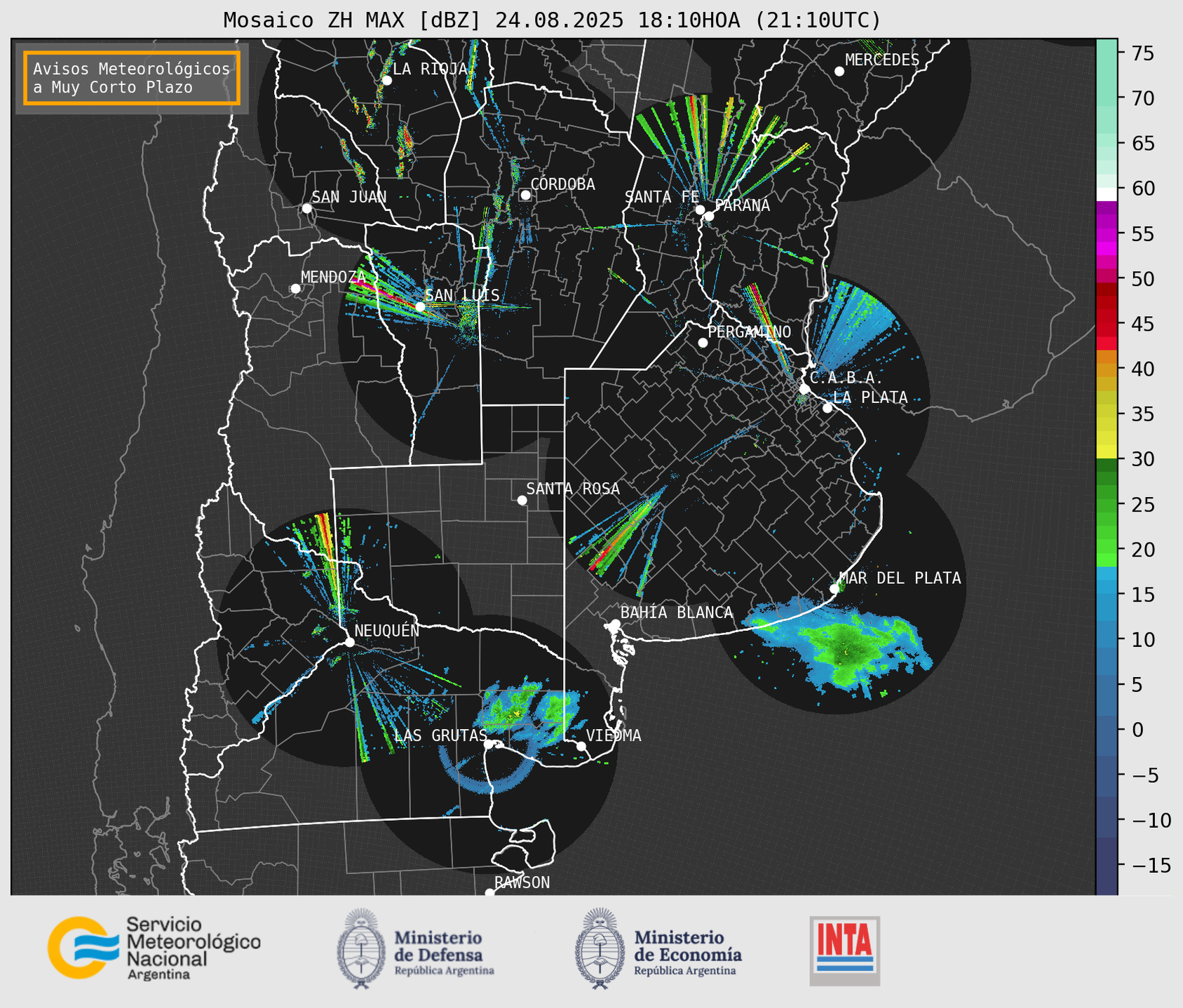Click the MAR DEL PLATA label text

pos(900,578)
